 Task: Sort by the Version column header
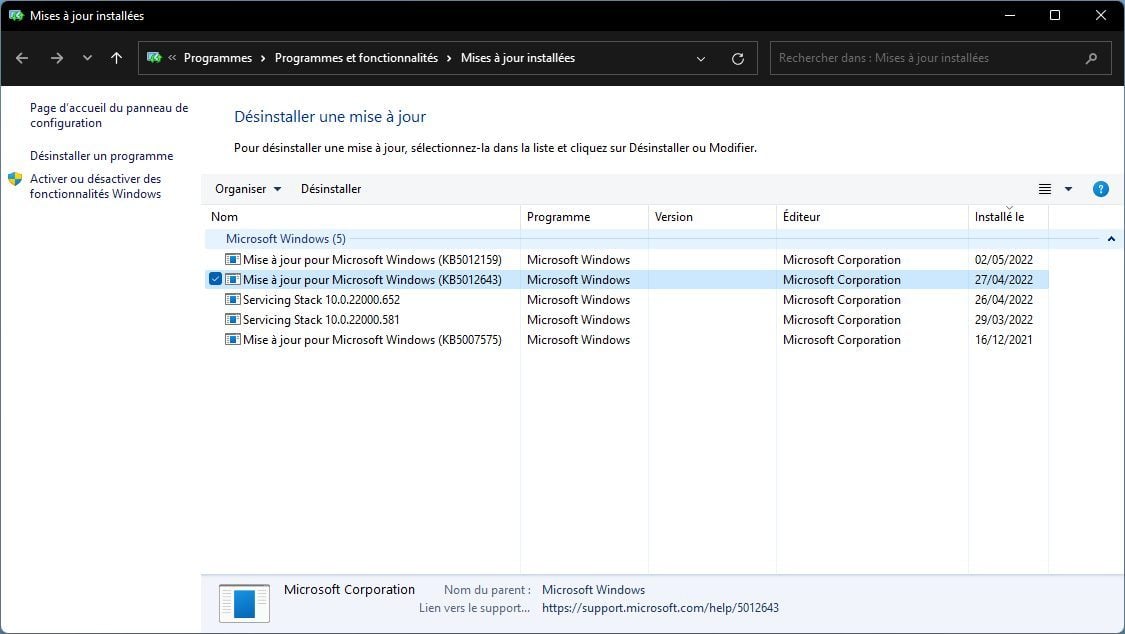click(x=712, y=217)
